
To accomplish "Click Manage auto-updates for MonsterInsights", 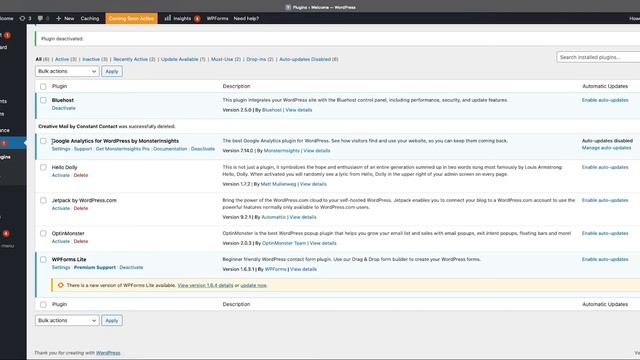I will click(606, 148).
